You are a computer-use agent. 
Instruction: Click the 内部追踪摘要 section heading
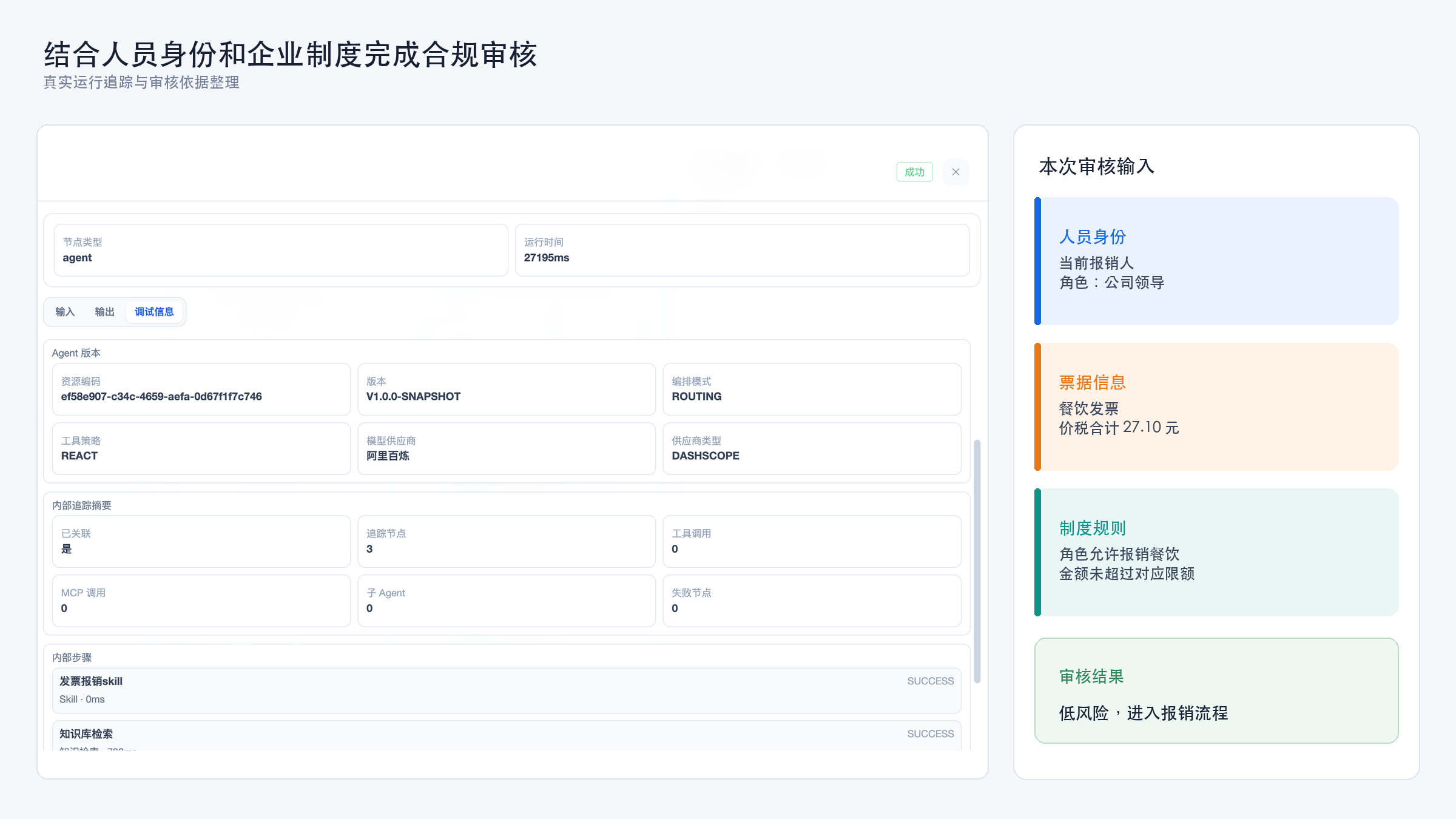[82, 505]
